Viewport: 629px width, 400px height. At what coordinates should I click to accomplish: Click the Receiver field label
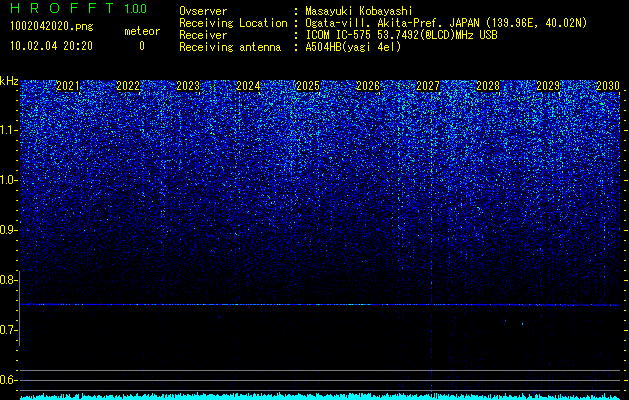click(x=203, y=35)
